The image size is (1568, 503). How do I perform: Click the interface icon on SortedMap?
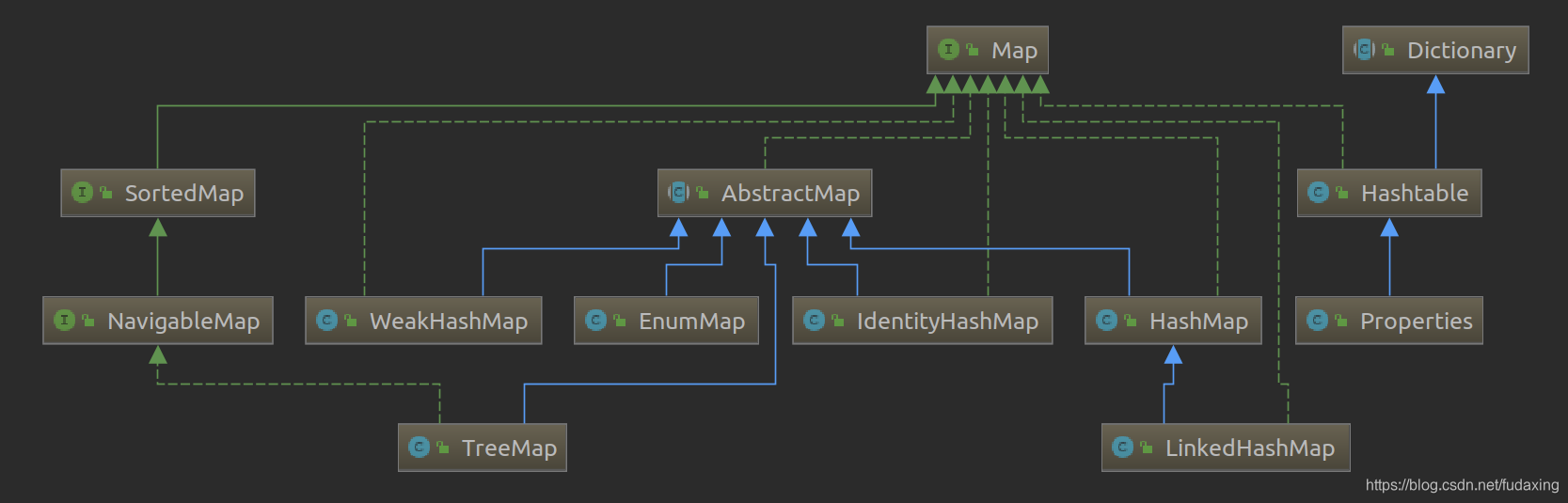(82, 192)
